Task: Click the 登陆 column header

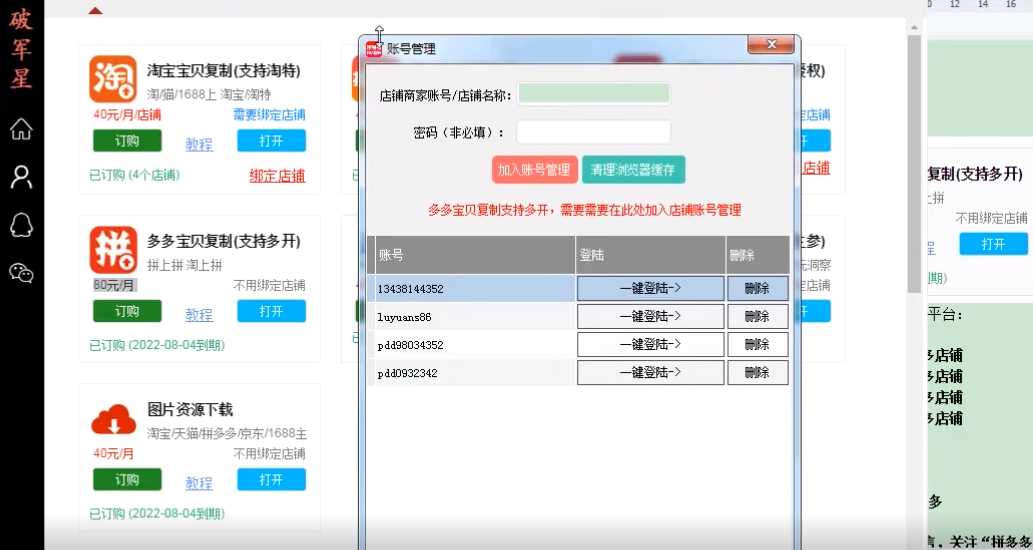Action: pos(650,255)
